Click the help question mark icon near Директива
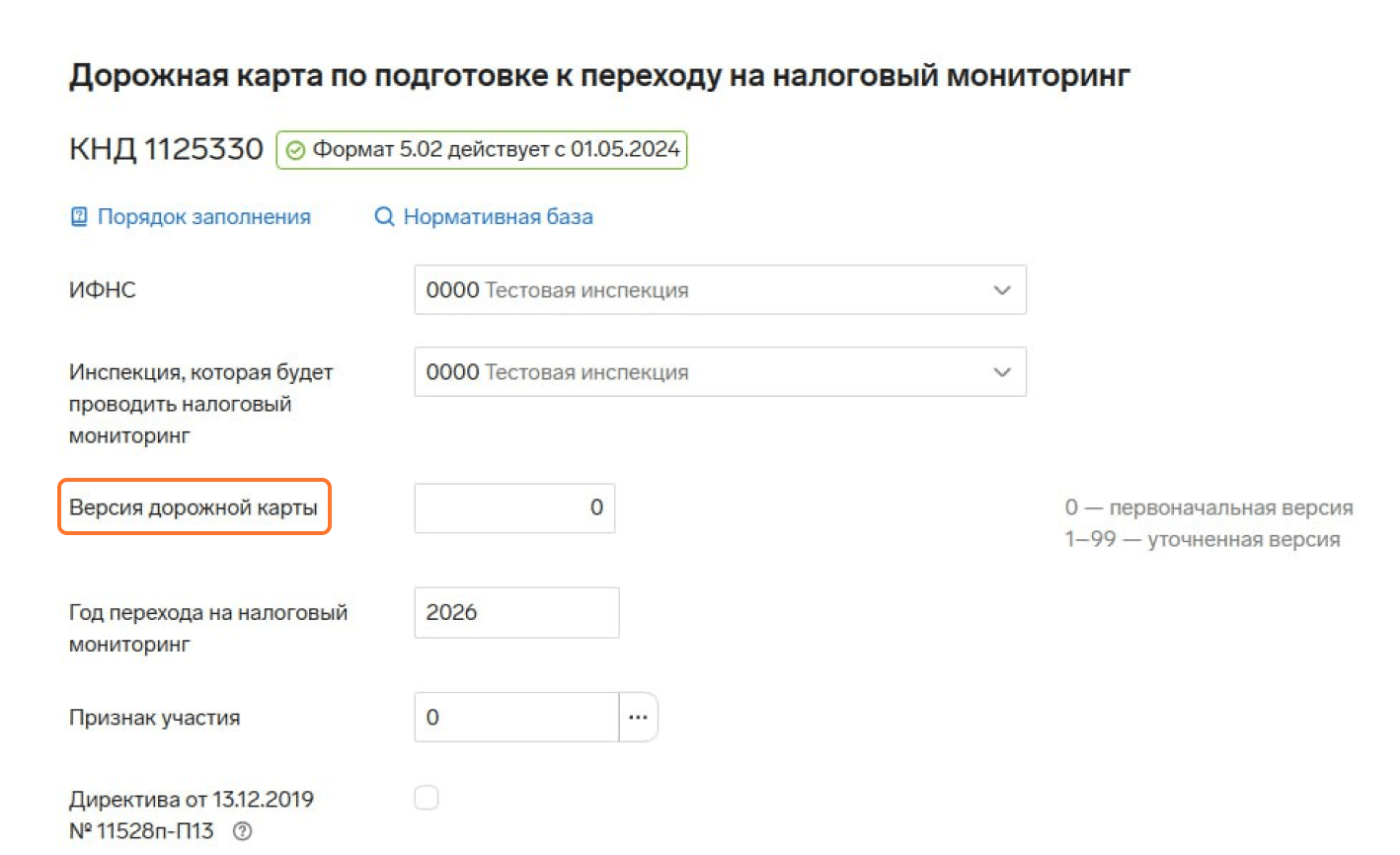This screenshot has width=1400, height=855. (x=242, y=832)
